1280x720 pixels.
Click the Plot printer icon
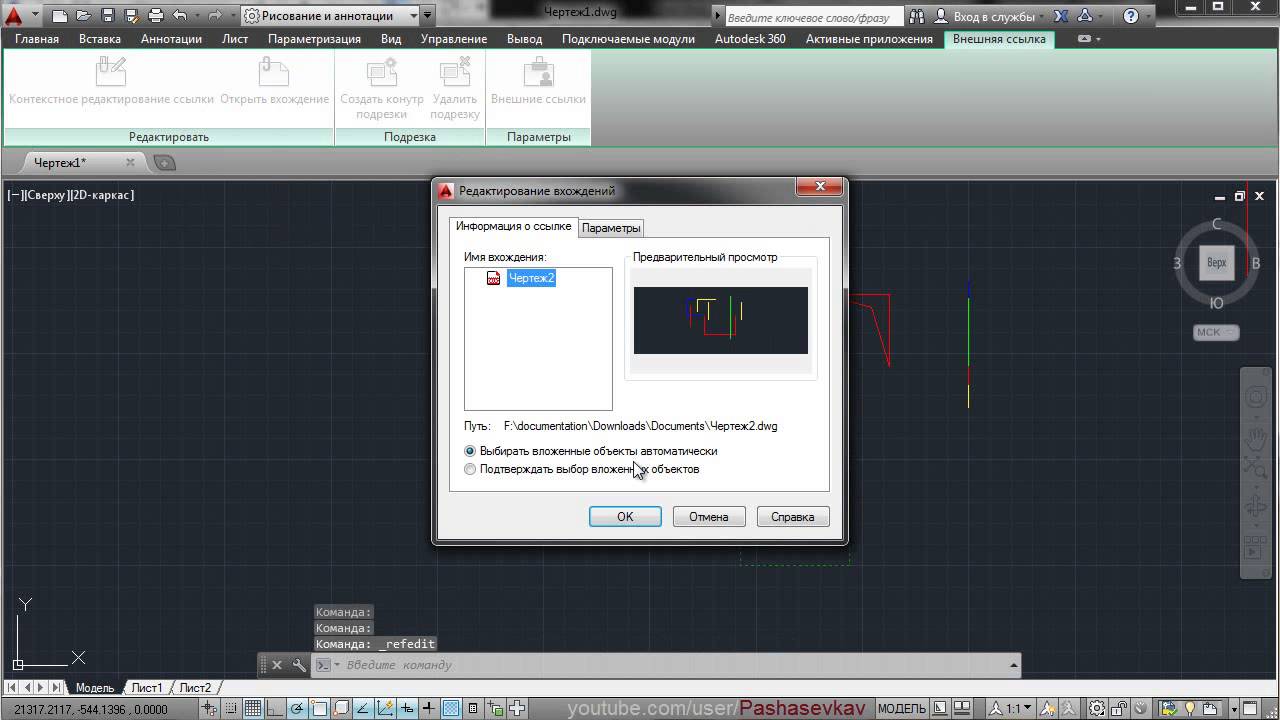[x=155, y=16]
